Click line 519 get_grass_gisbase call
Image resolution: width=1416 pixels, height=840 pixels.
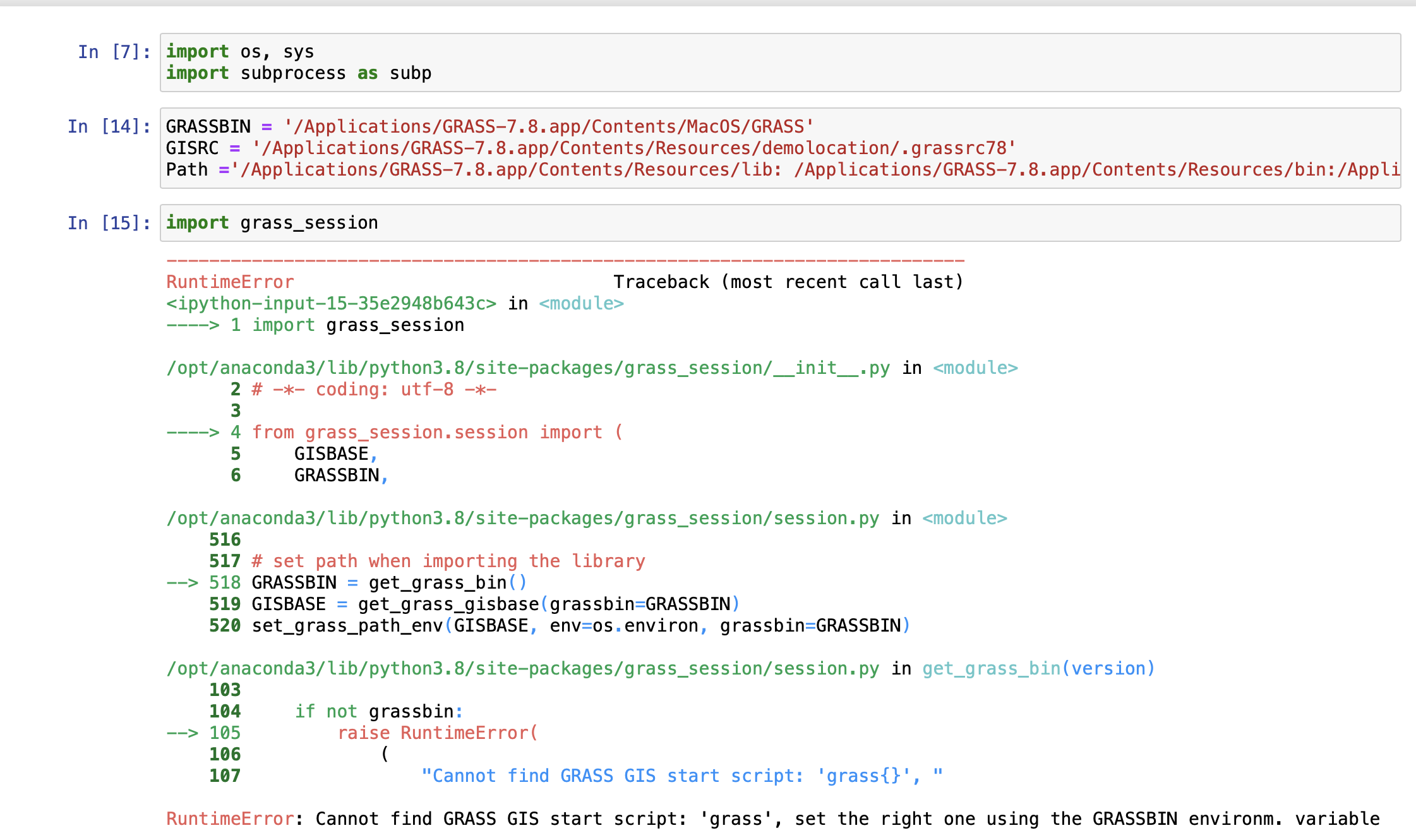pos(496,604)
